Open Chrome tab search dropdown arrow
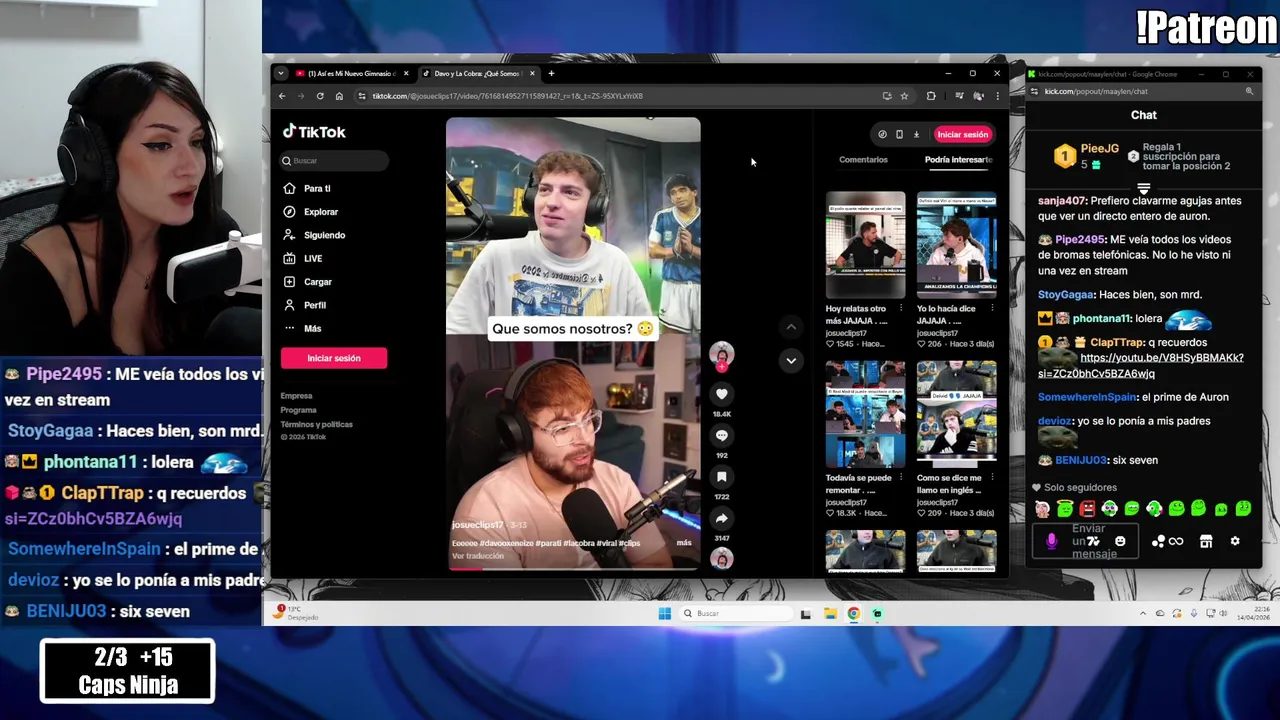Image resolution: width=1280 pixels, height=720 pixels. point(281,73)
